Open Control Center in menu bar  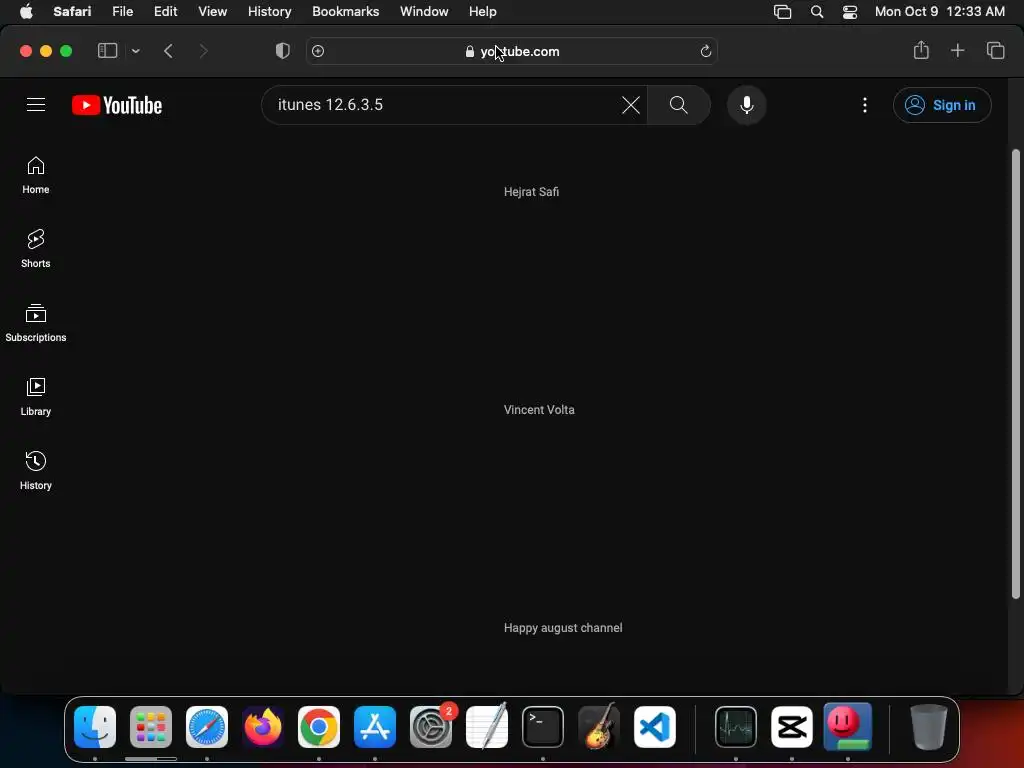click(x=850, y=12)
